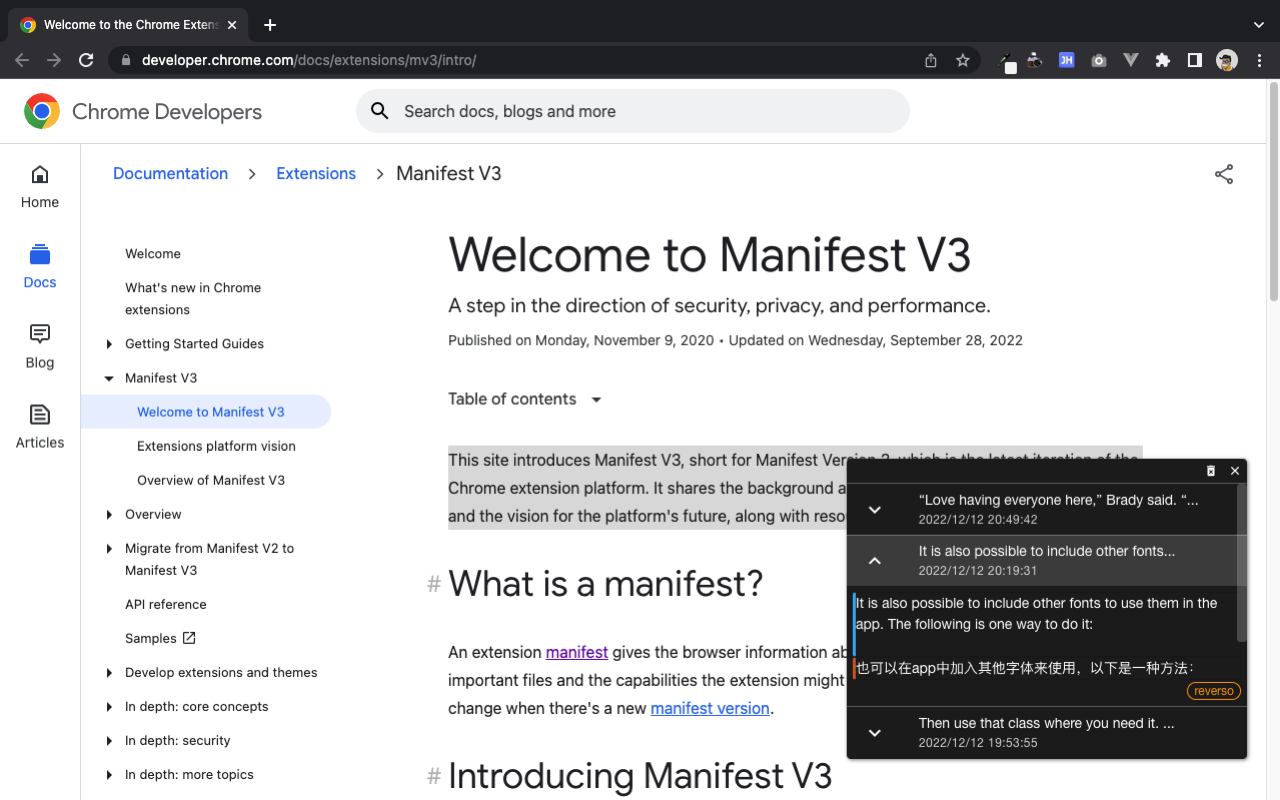
Task: Click the browser address bar URL
Action: click(x=309, y=60)
